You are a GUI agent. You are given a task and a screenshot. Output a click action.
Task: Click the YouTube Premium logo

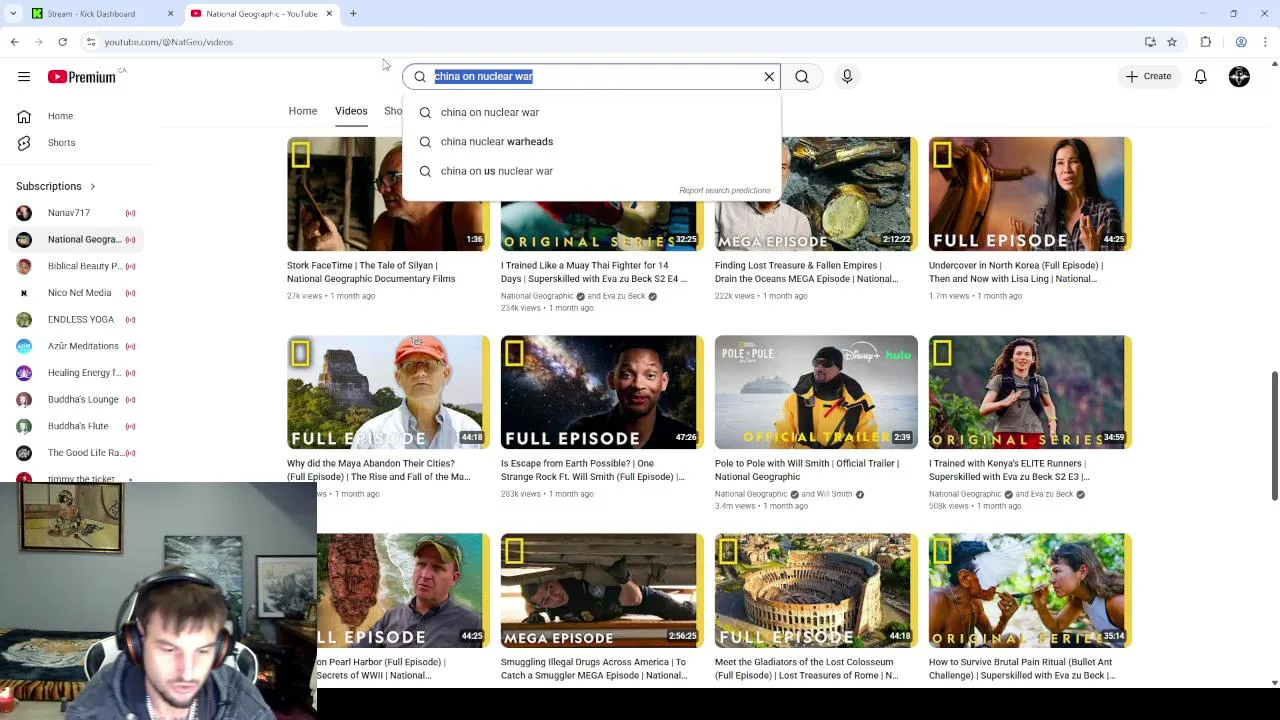[x=81, y=76]
